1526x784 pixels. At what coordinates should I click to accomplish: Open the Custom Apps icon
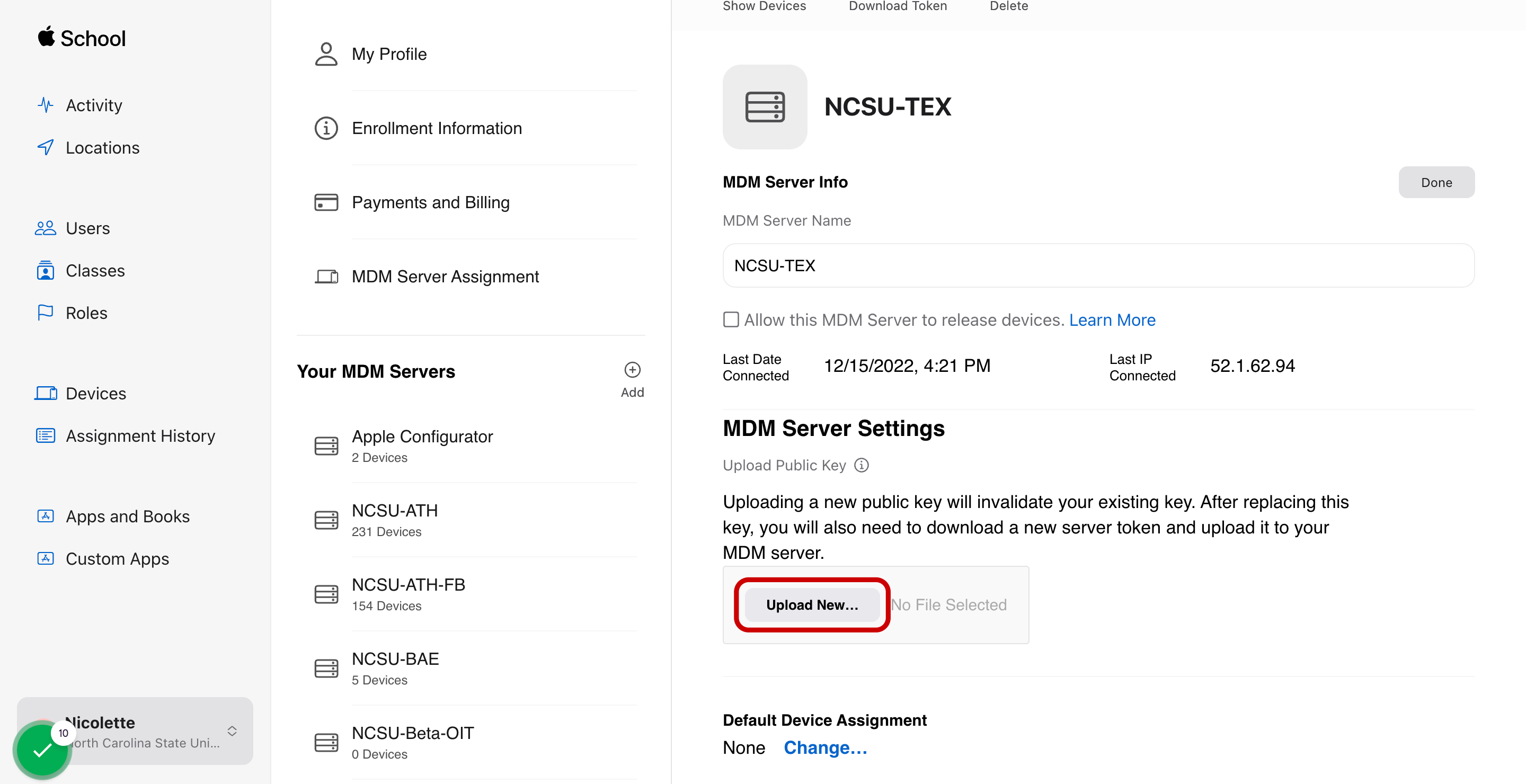46,558
